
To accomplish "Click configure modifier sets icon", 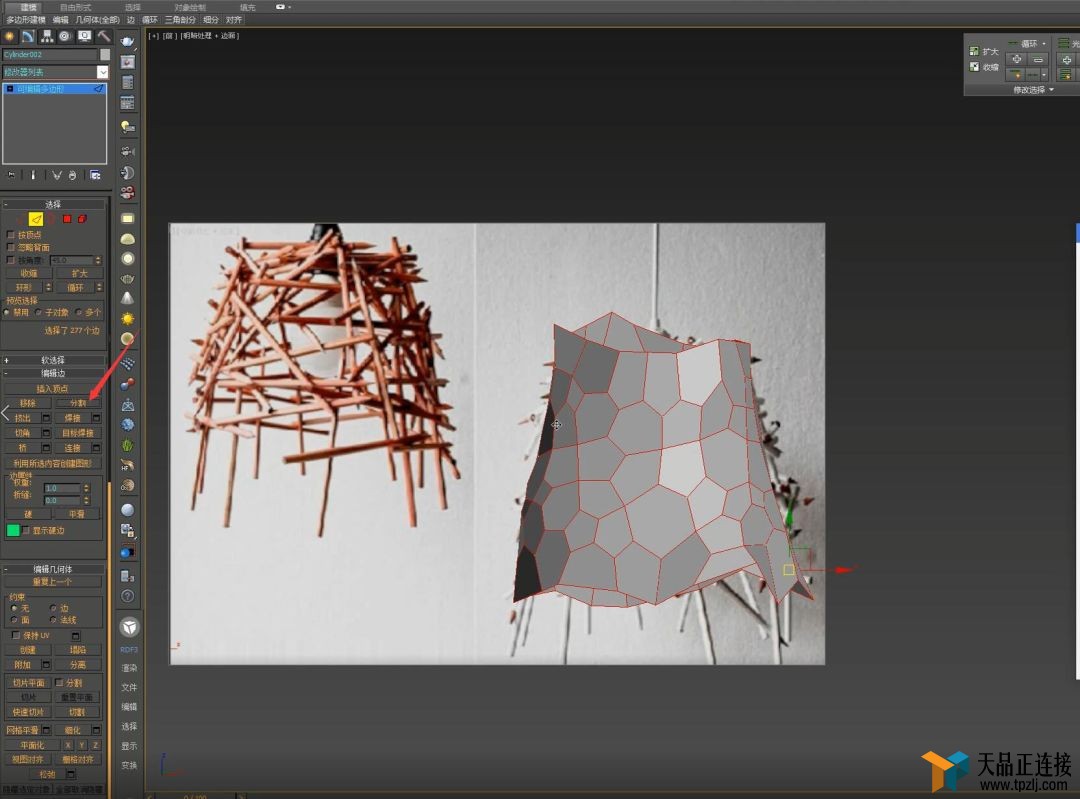I will 95,175.
